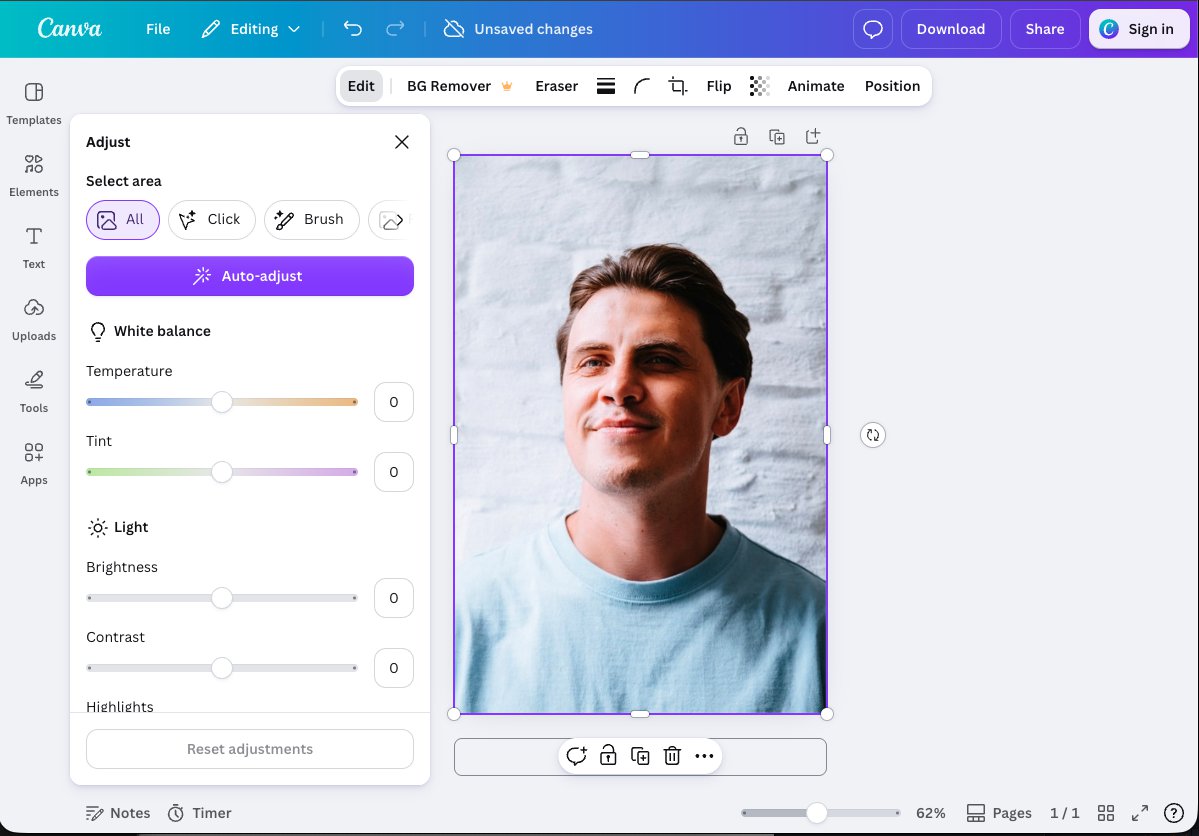Open the Elements sidebar panel

click(x=34, y=175)
